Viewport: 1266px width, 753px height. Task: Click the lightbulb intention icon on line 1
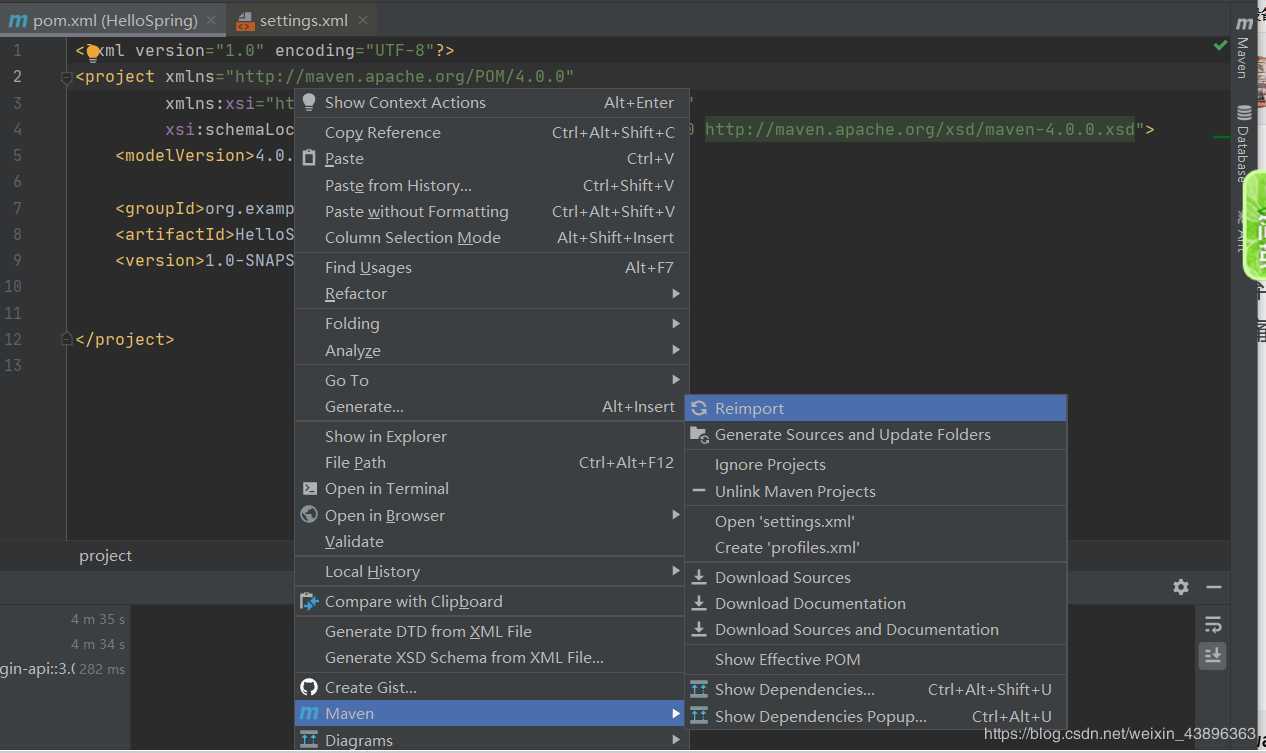tap(93, 52)
